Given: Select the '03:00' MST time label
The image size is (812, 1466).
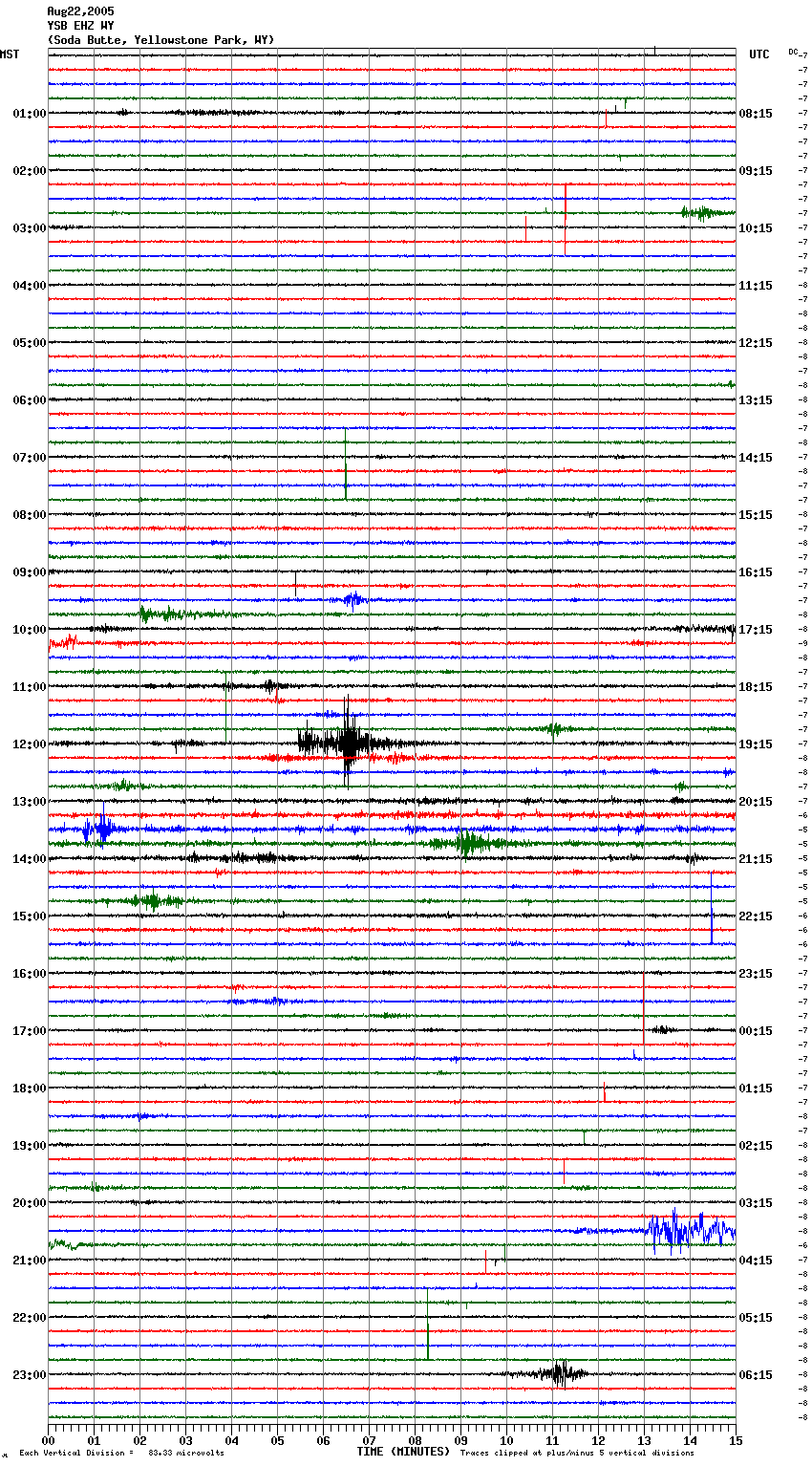Looking at the screenshot, I should (x=30, y=228).
